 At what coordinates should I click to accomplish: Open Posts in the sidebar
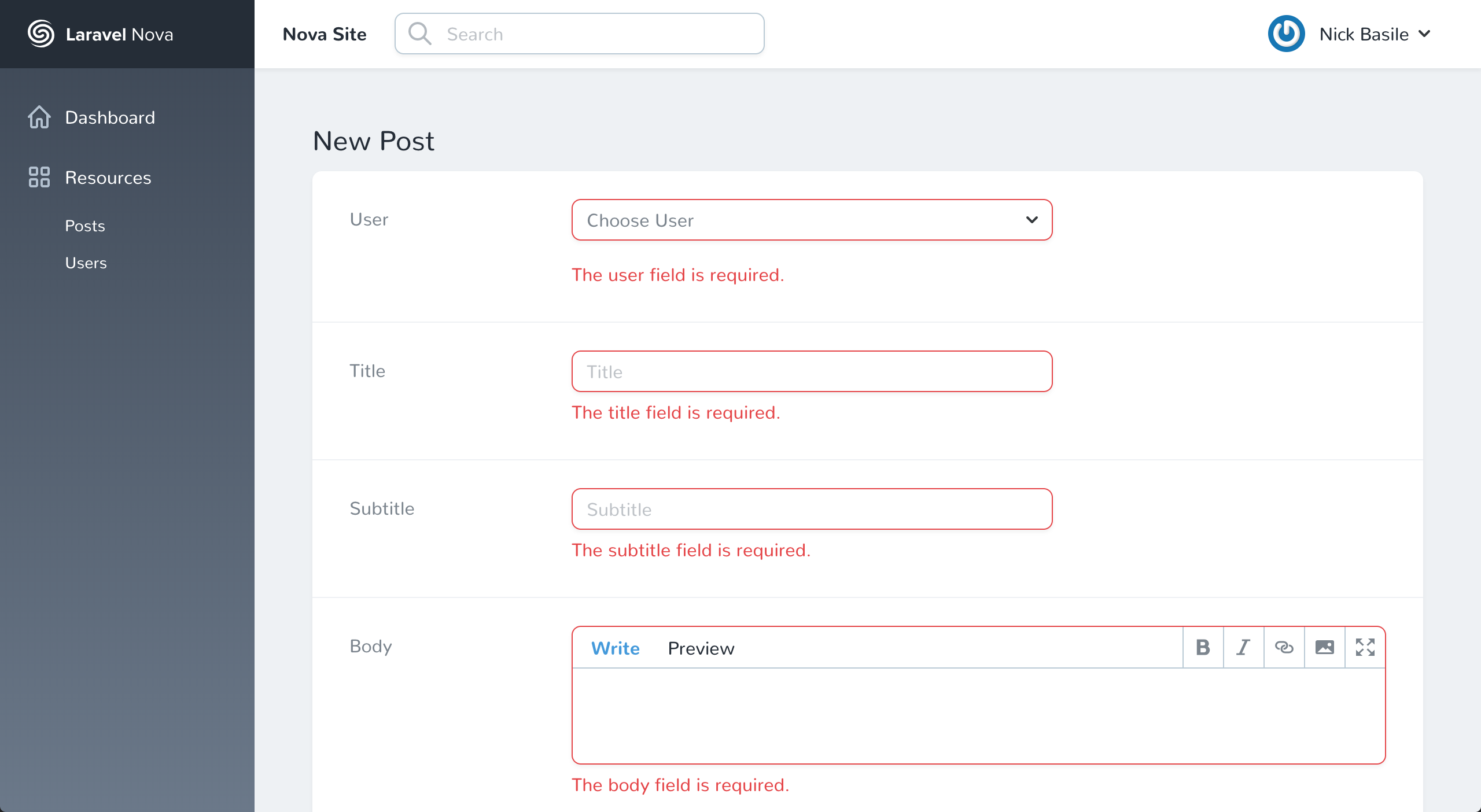click(x=85, y=226)
